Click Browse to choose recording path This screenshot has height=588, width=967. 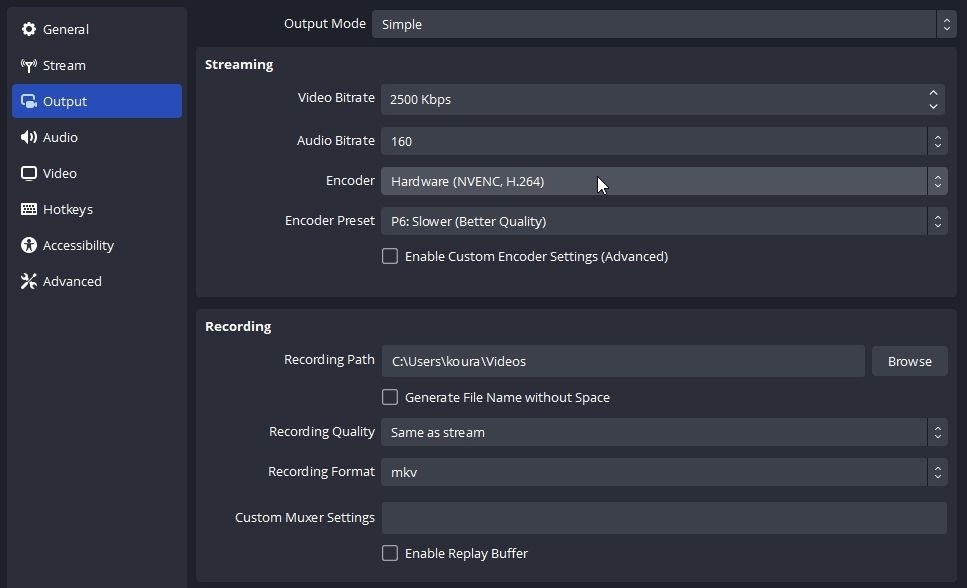click(909, 361)
